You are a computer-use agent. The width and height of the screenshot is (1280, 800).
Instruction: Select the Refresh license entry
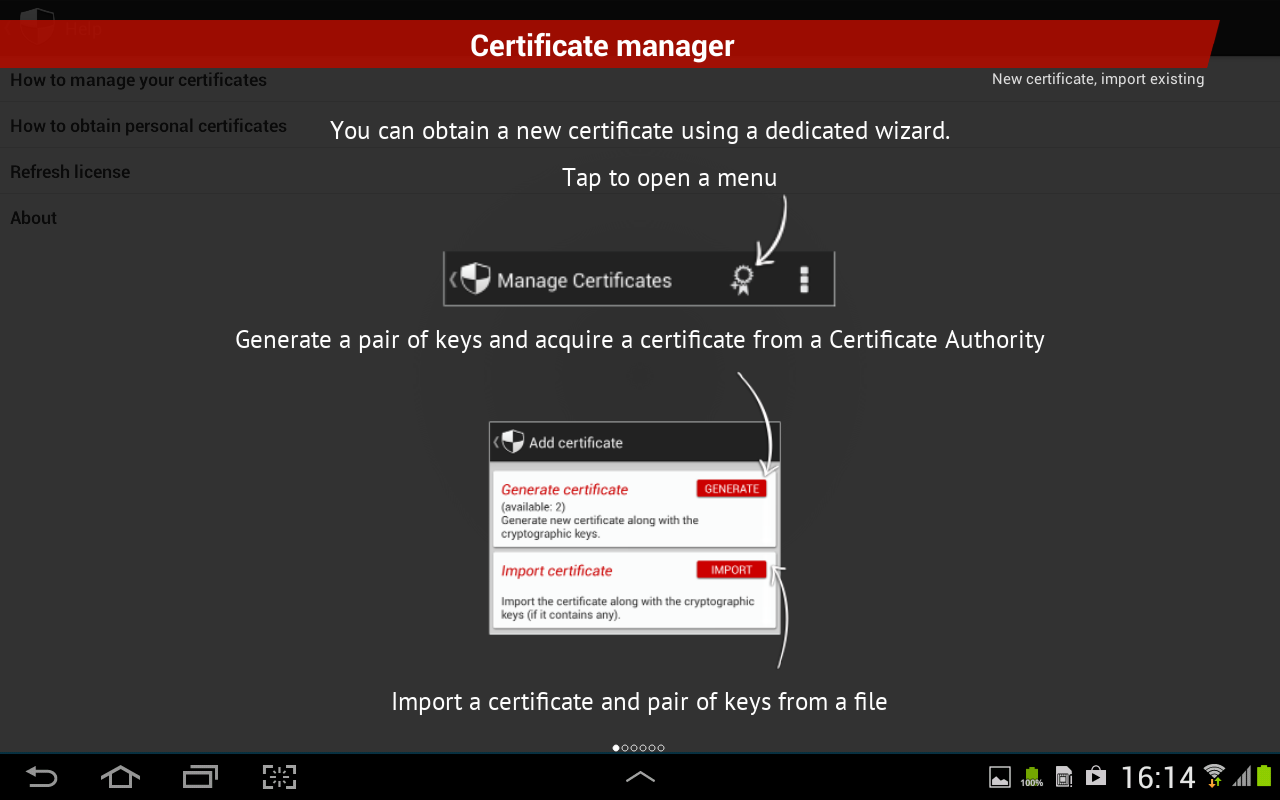(x=70, y=172)
